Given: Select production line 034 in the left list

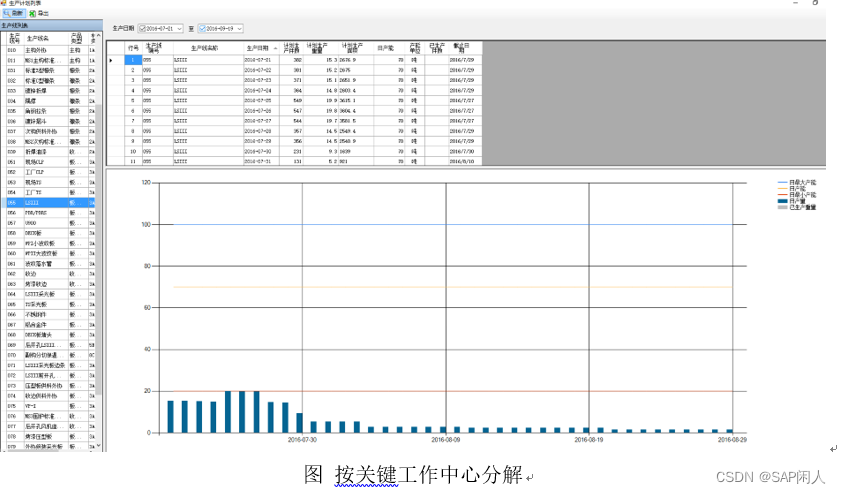Looking at the screenshot, I should click(48, 101).
